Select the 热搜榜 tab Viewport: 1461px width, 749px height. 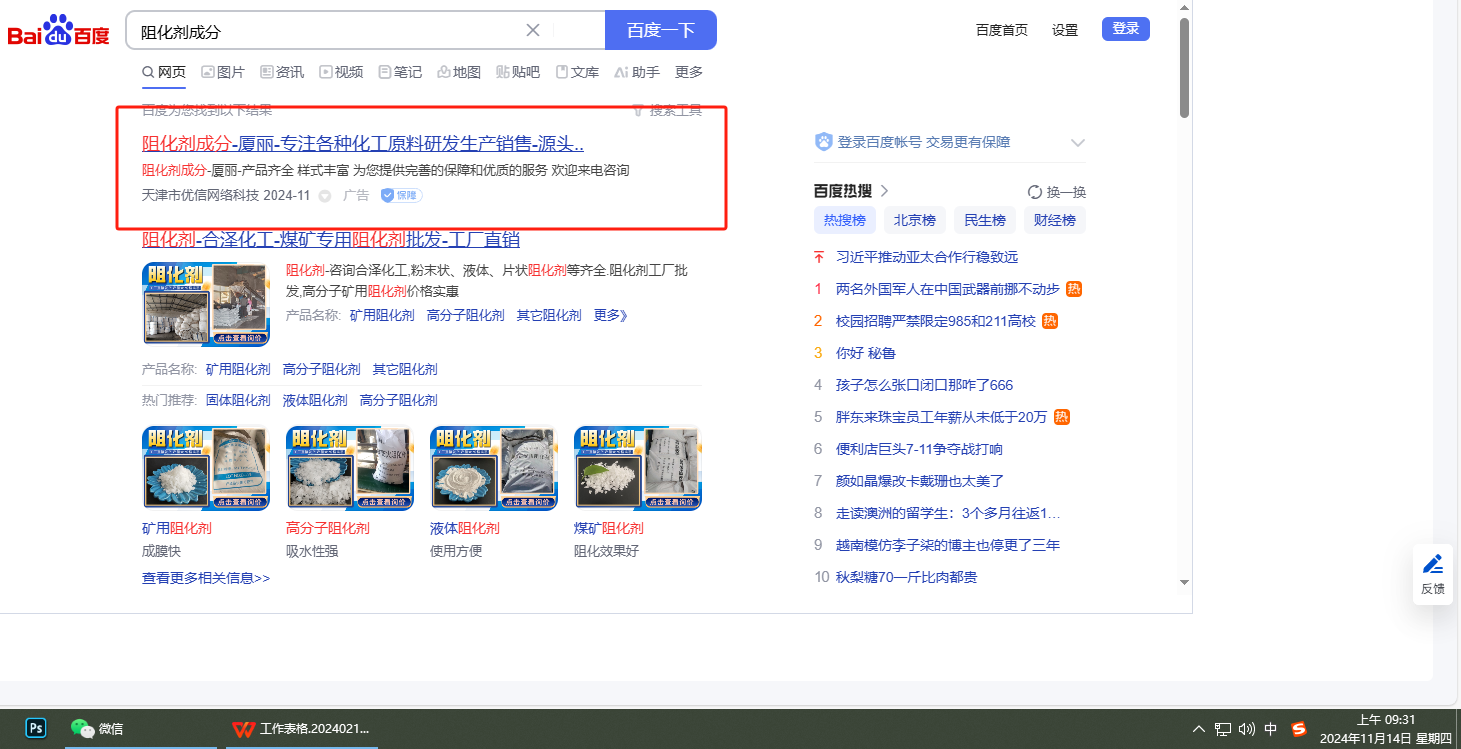[845, 220]
